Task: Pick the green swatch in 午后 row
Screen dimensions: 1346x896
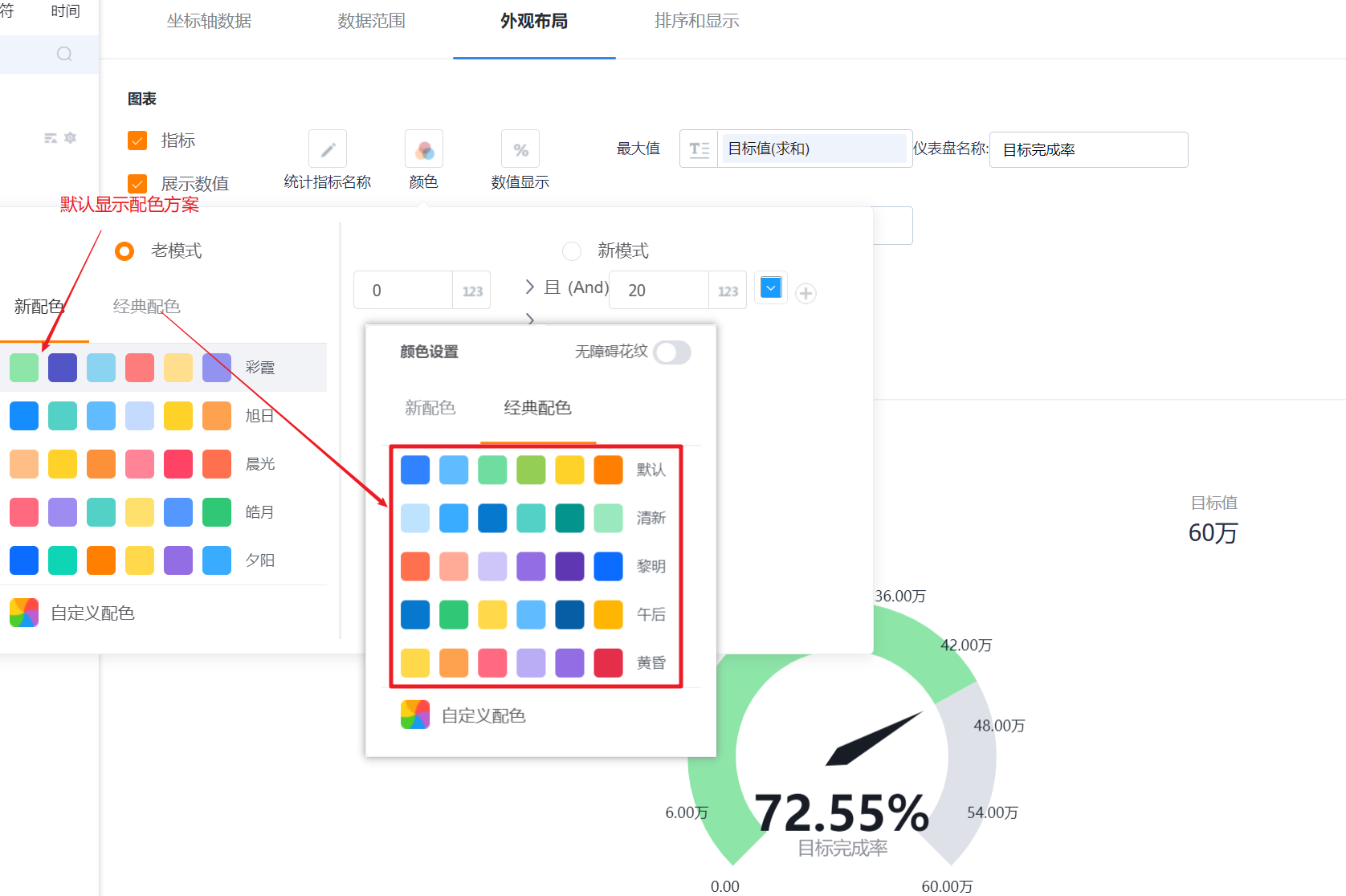Action: click(454, 614)
